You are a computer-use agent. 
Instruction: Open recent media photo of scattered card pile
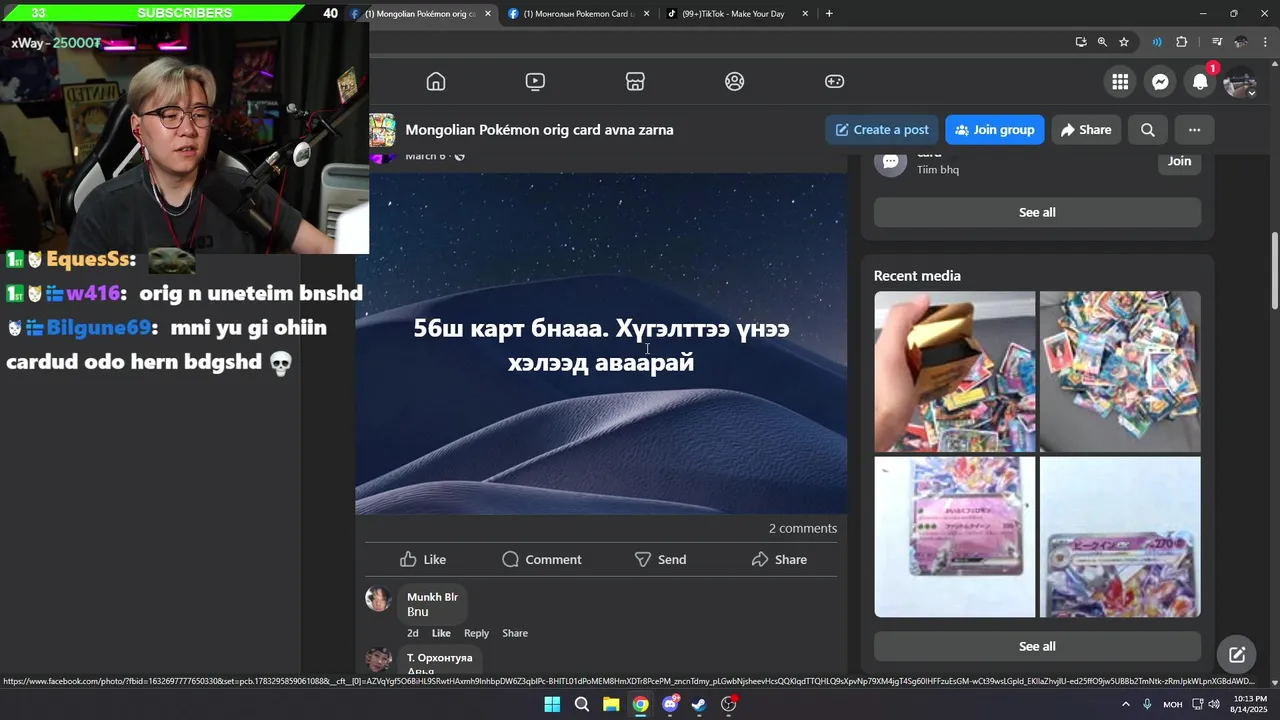pyautogui.click(x=1120, y=372)
